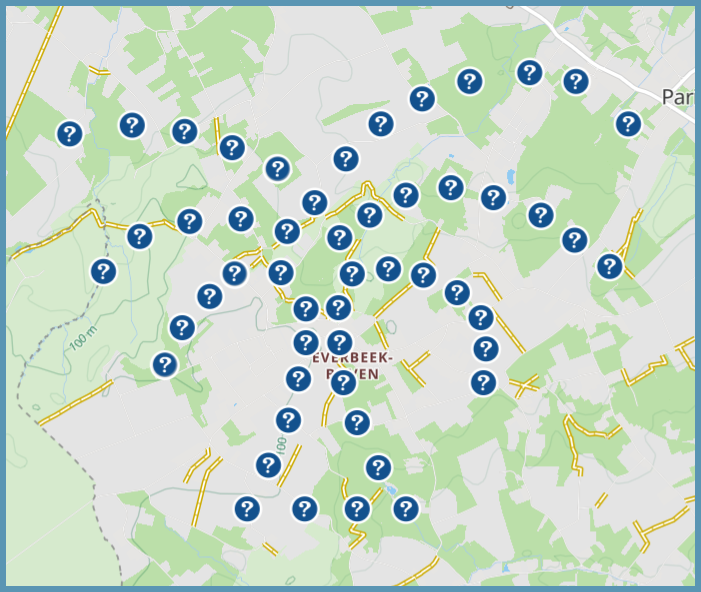This screenshot has width=701, height=592.
Task: Select the marker touching the top of the EVERBEEK label
Action: [339, 343]
